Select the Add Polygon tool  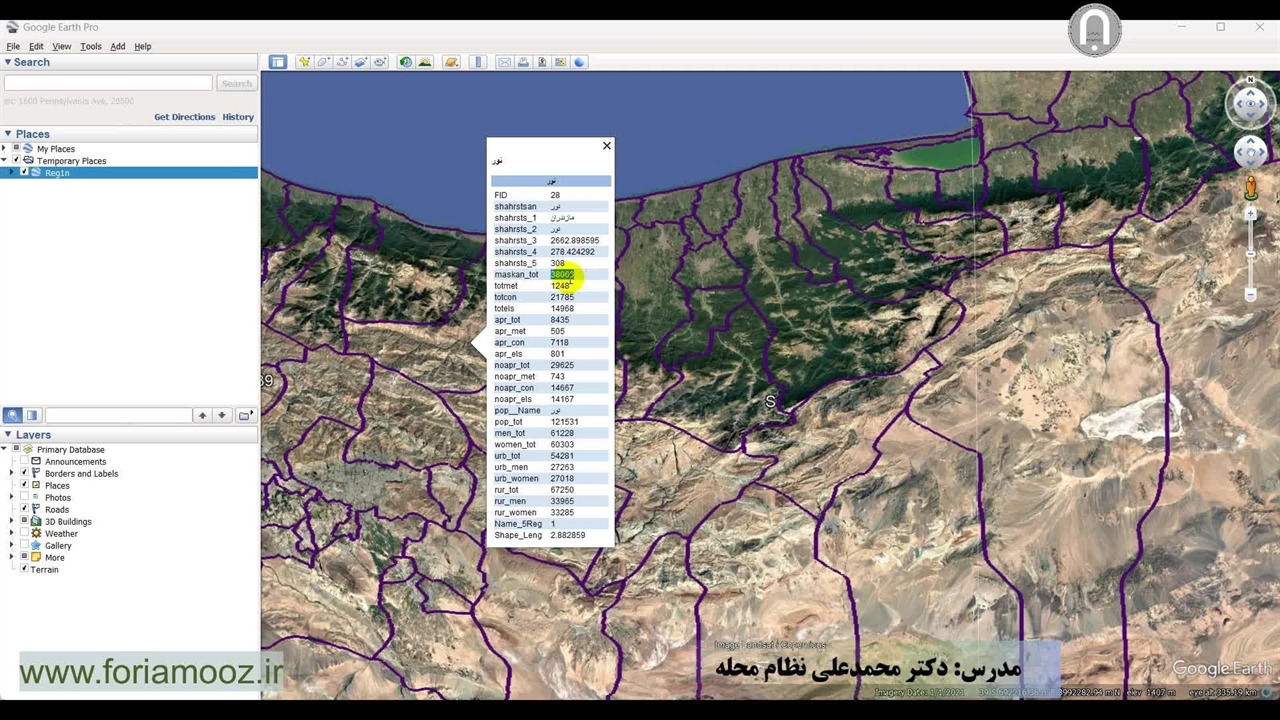pyautogui.click(x=323, y=62)
